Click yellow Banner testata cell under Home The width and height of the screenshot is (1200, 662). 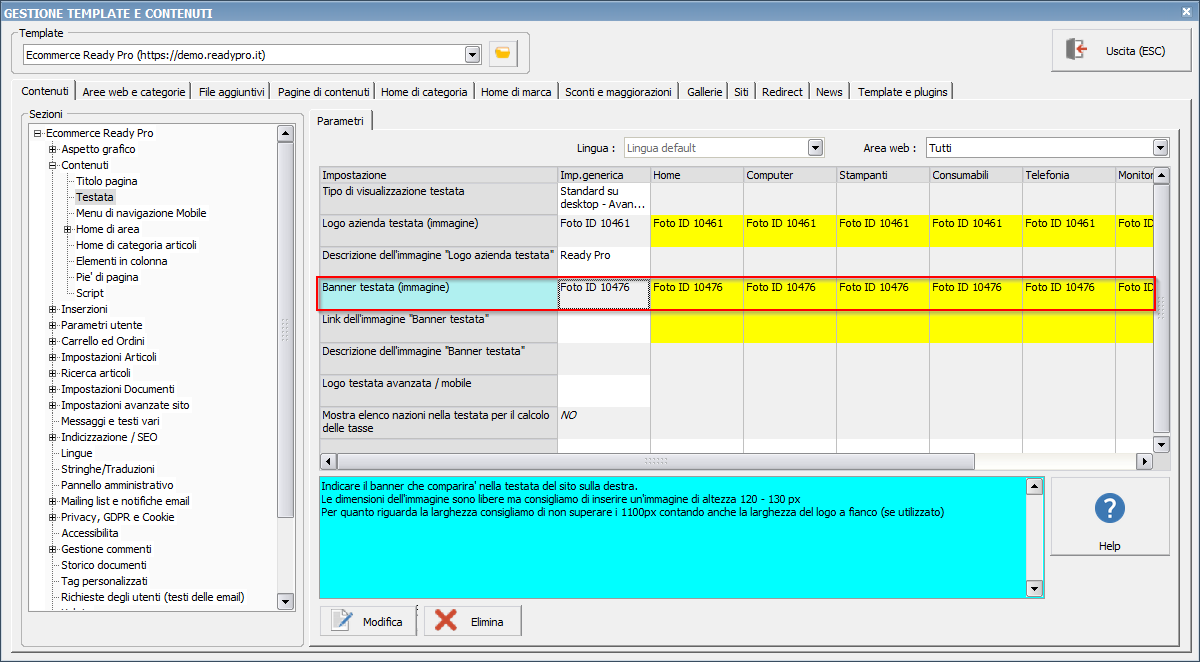(696, 293)
